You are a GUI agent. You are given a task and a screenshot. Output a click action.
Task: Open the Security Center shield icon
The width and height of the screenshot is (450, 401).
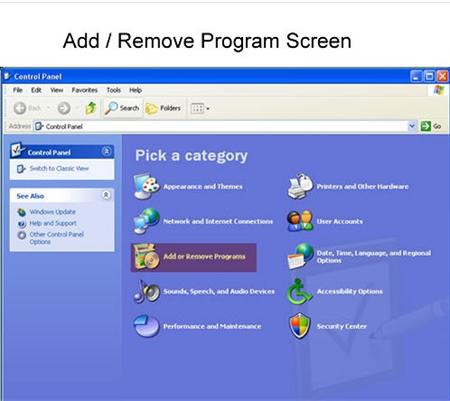pyautogui.click(x=300, y=326)
